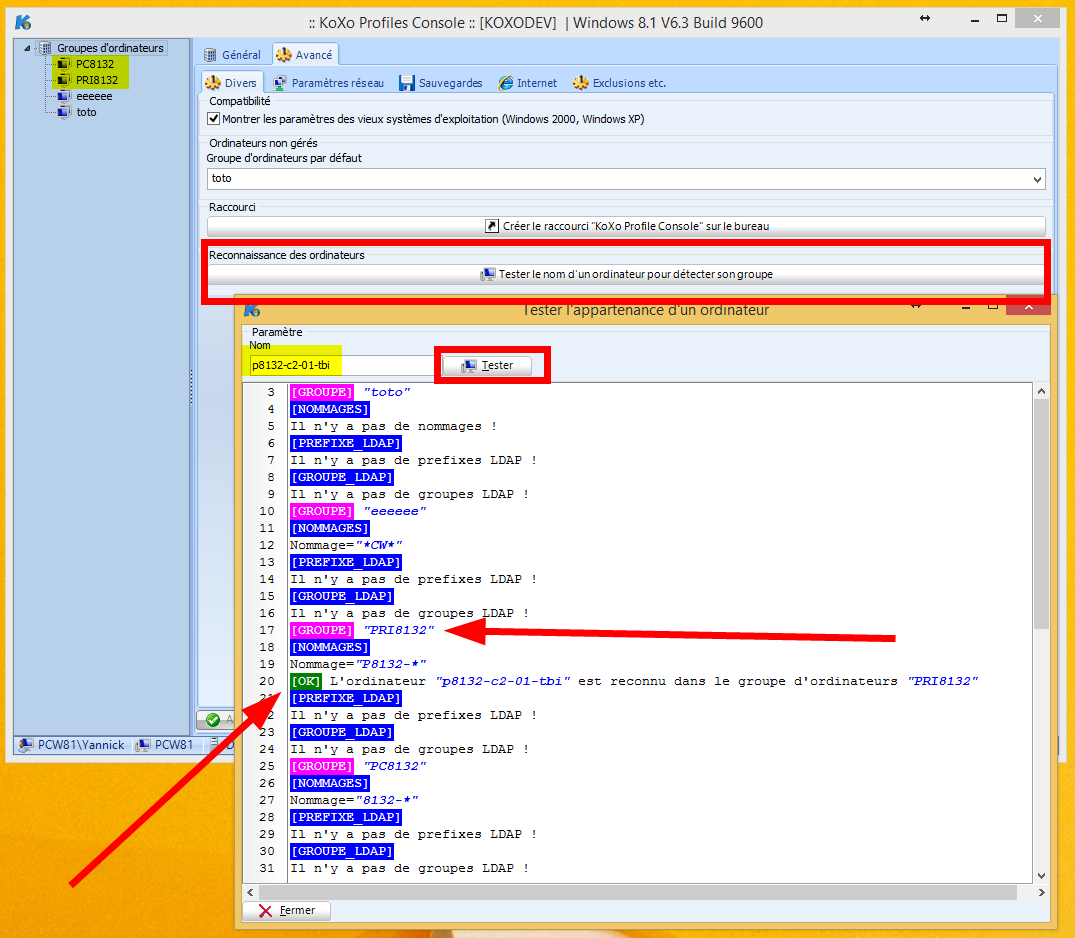Click the Tester button next to Nom field
This screenshot has width=1075, height=938.
pyautogui.click(x=487, y=365)
